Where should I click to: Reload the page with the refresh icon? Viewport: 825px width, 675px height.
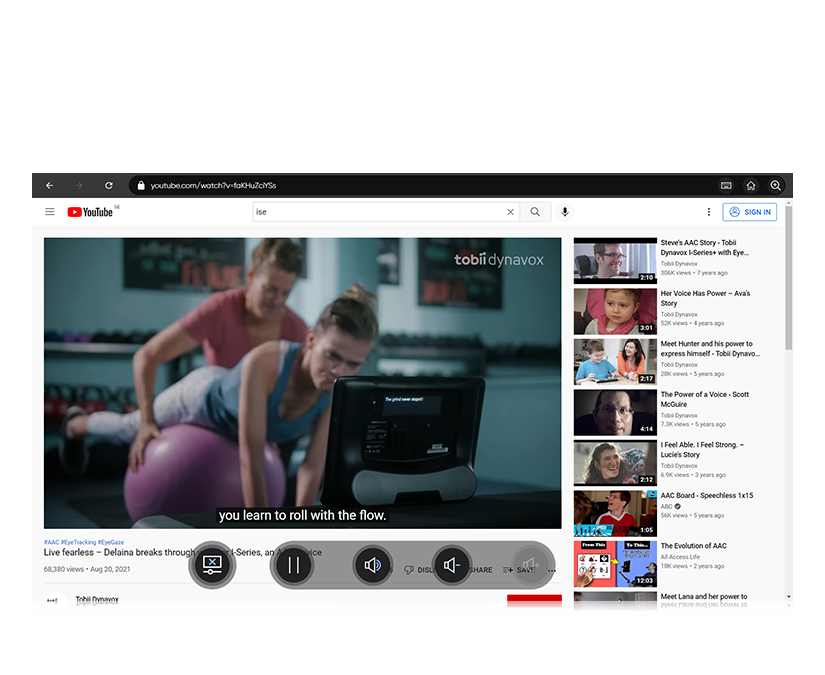click(x=108, y=185)
